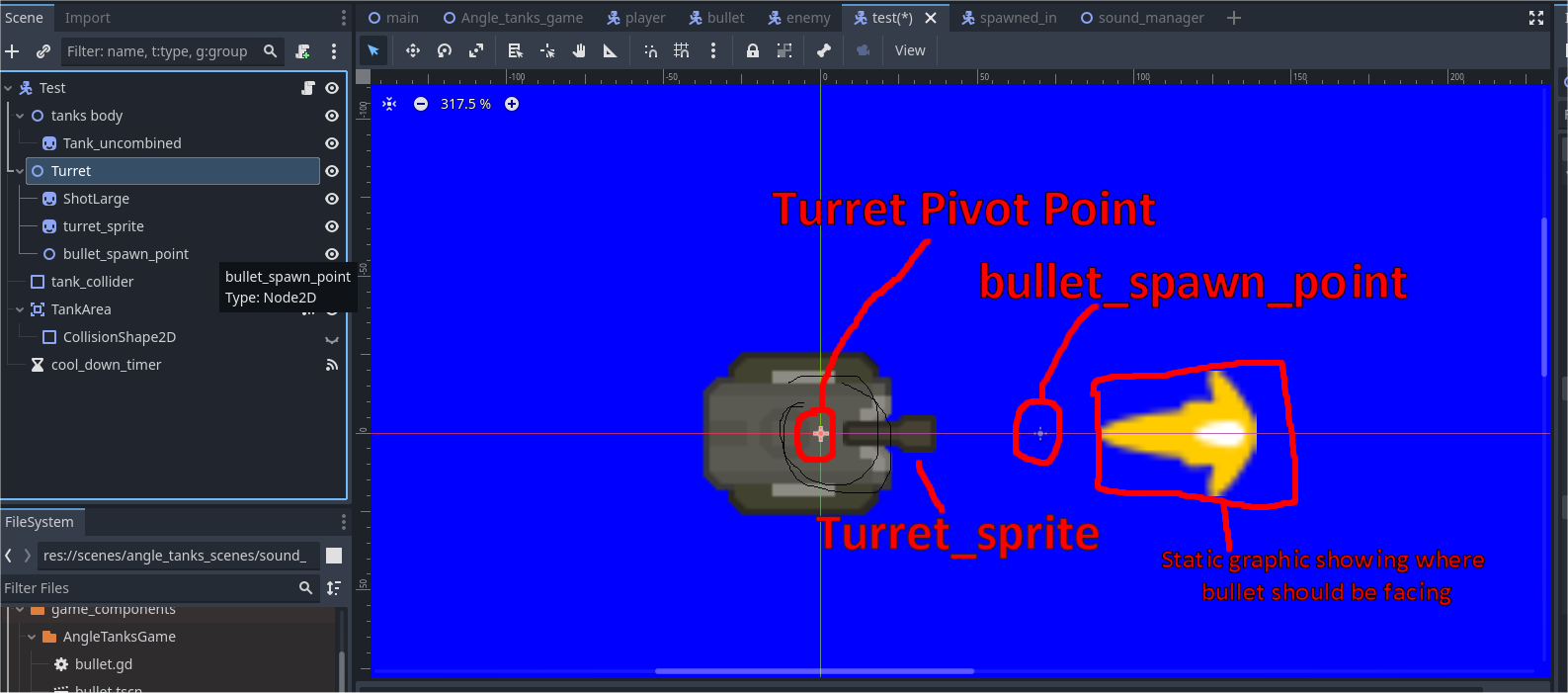Select the Ruler mode tool

point(611,50)
